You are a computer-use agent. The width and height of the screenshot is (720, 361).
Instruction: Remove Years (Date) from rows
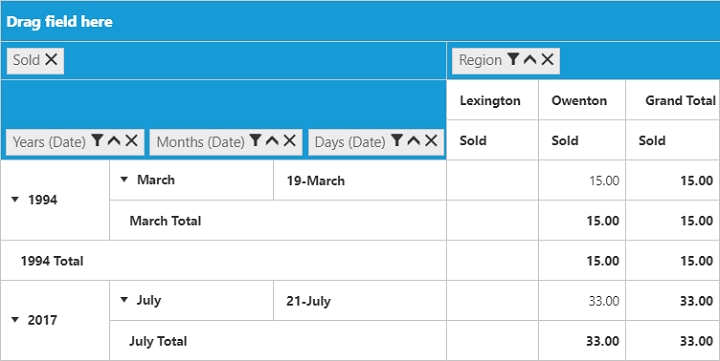pos(131,141)
